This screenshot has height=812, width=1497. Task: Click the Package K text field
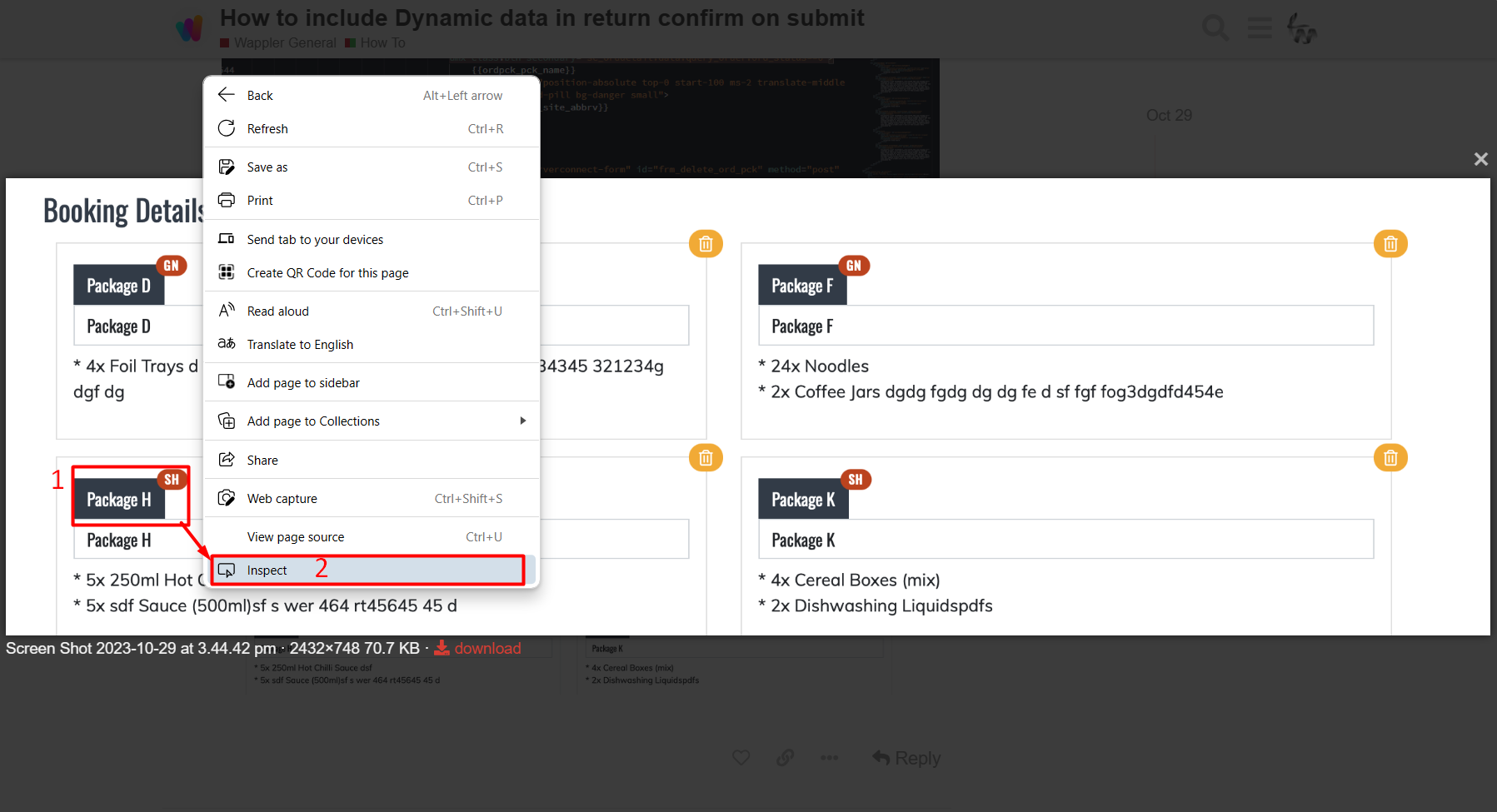pos(1065,540)
